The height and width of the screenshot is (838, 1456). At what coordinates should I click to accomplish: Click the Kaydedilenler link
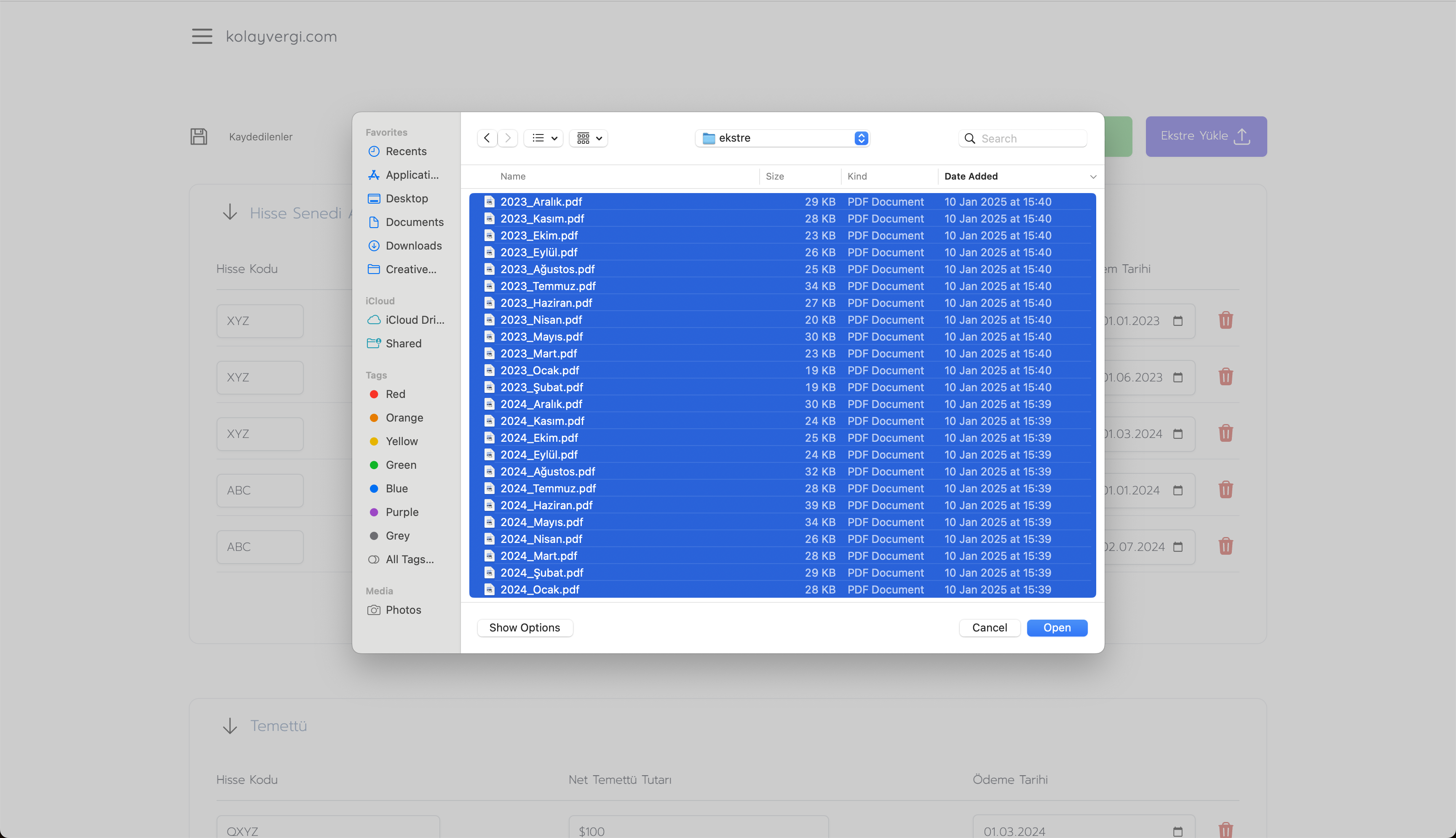[260, 137]
